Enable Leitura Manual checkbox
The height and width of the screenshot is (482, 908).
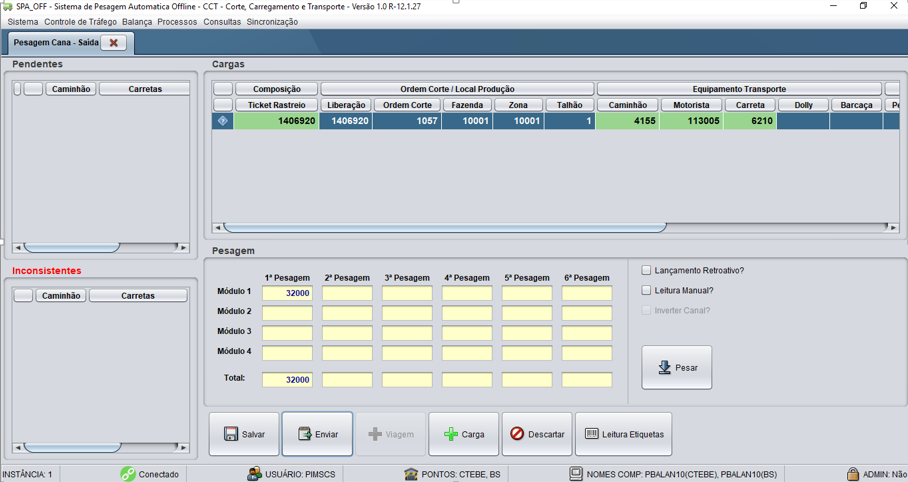click(x=646, y=290)
